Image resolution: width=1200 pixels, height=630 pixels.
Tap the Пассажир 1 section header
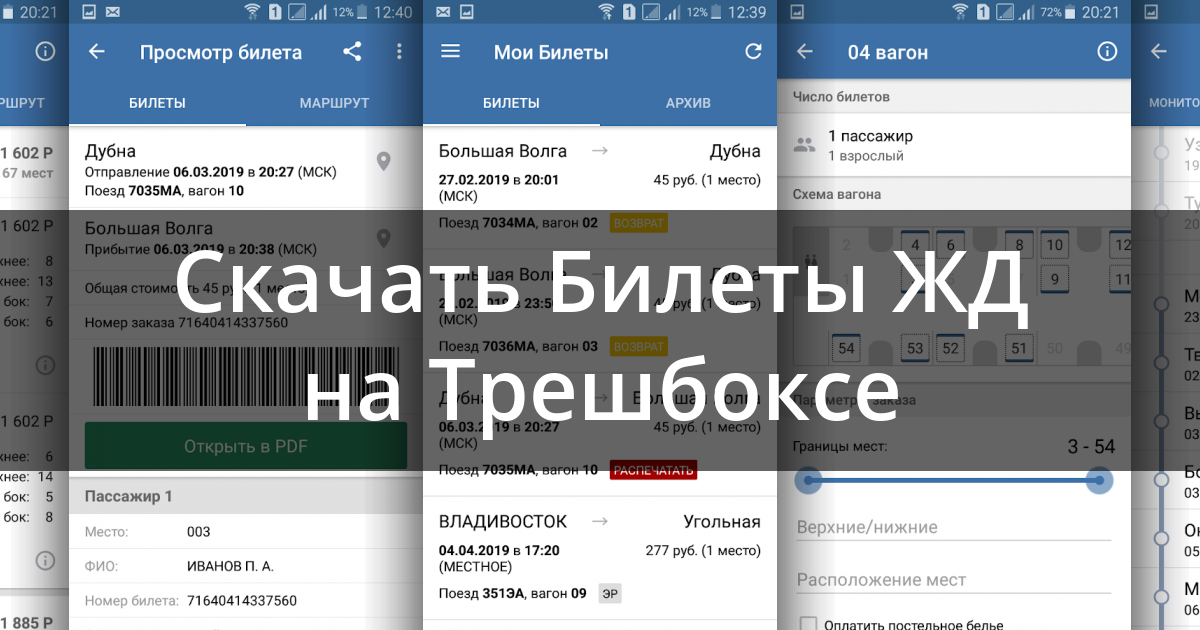[x=246, y=496]
